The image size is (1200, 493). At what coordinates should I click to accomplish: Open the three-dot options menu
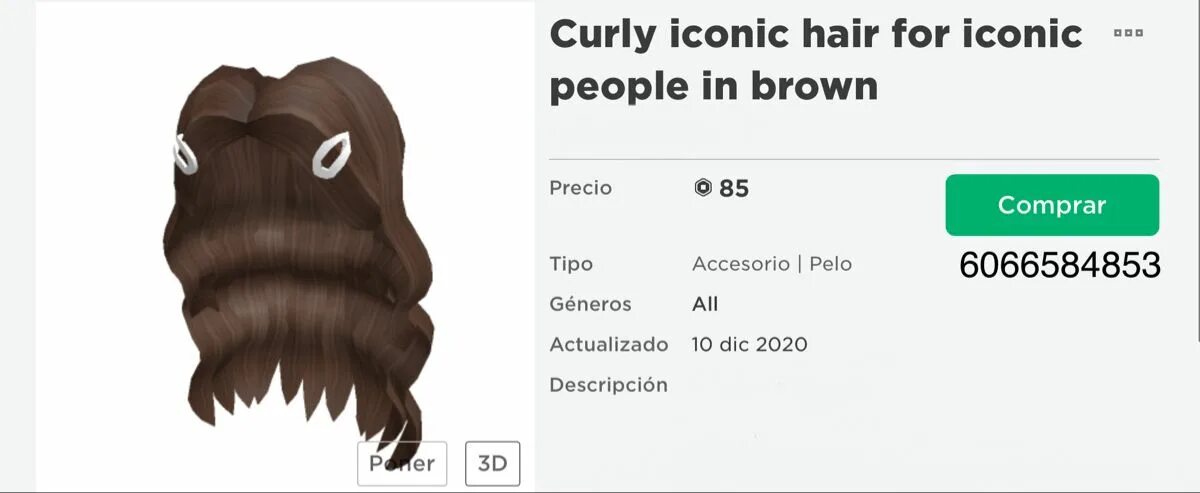(1128, 33)
